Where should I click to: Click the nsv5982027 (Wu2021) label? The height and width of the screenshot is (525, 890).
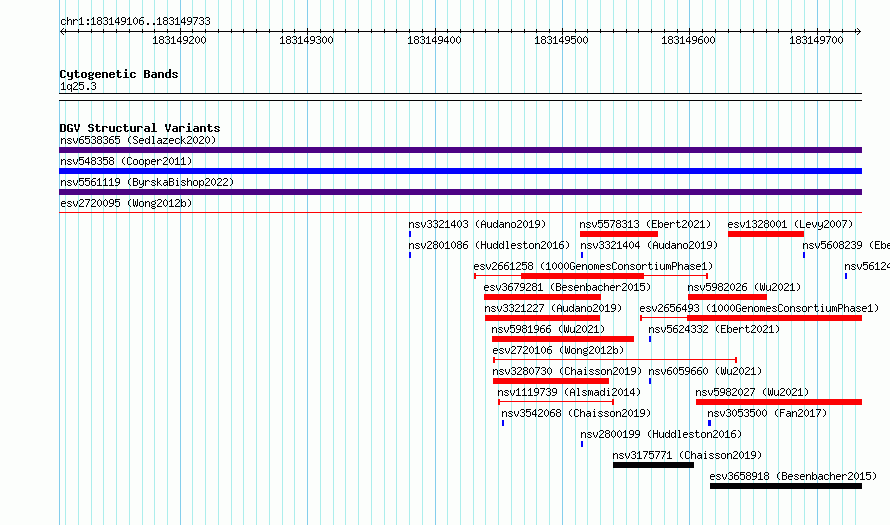(752, 392)
